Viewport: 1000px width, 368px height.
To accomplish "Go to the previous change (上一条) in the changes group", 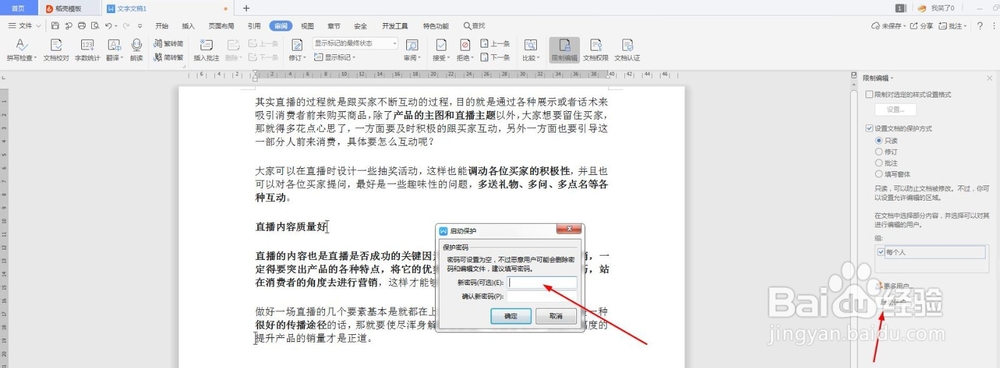I will [495, 43].
